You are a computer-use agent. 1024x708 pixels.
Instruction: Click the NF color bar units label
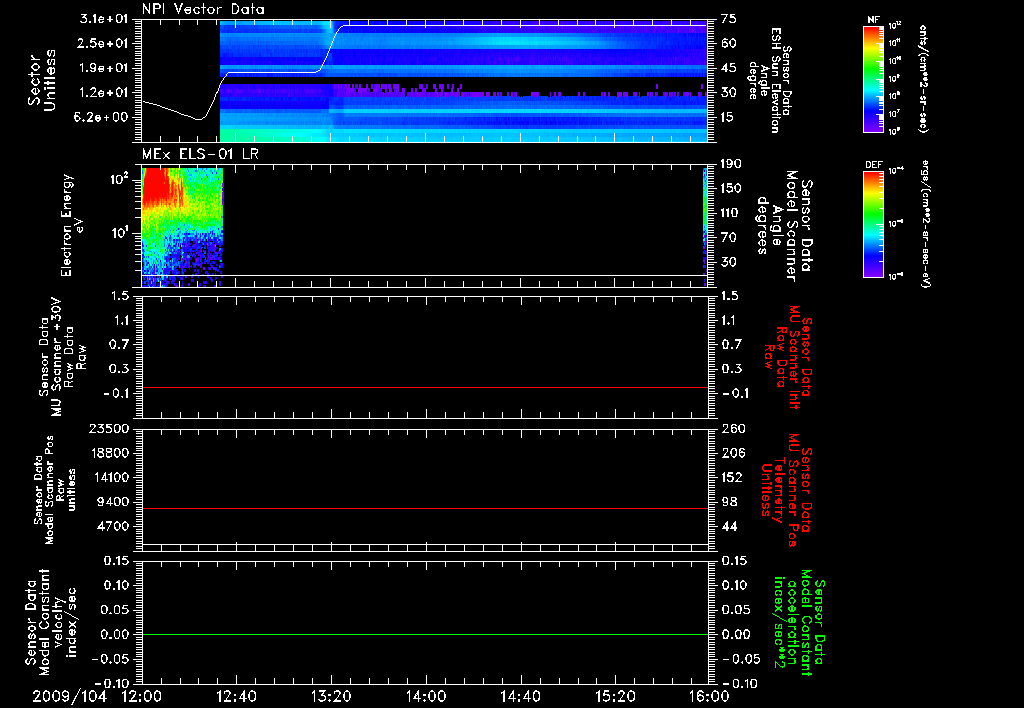[x=923, y=79]
